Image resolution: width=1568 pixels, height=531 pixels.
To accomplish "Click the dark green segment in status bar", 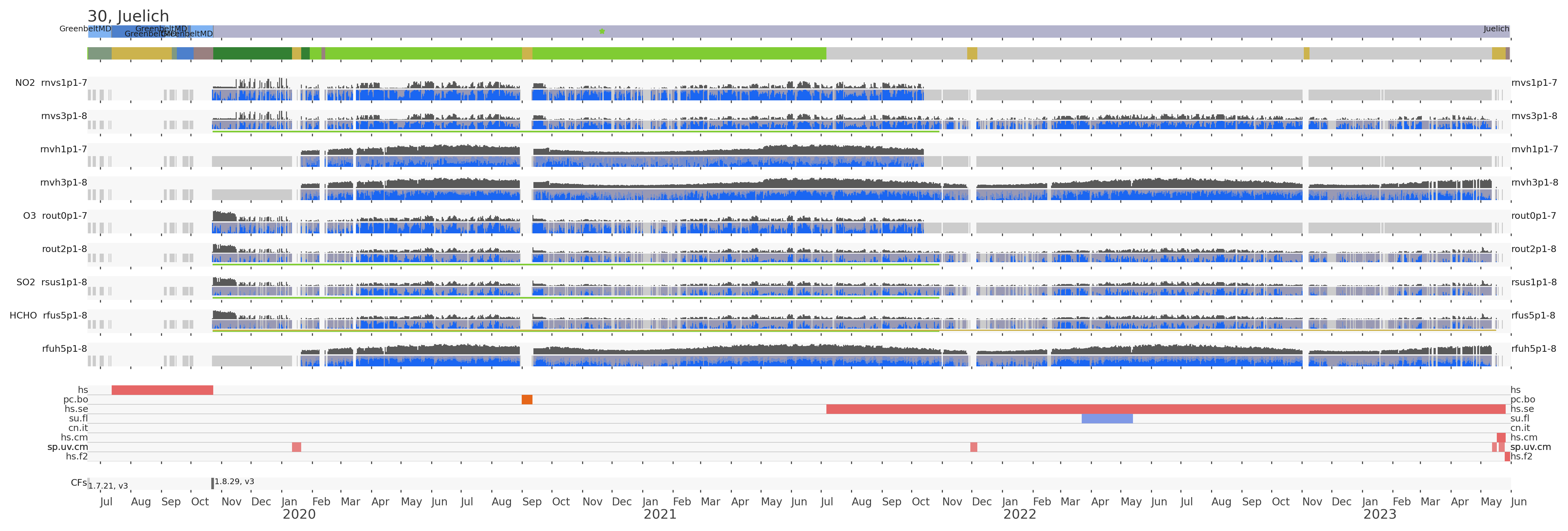I will [x=252, y=54].
